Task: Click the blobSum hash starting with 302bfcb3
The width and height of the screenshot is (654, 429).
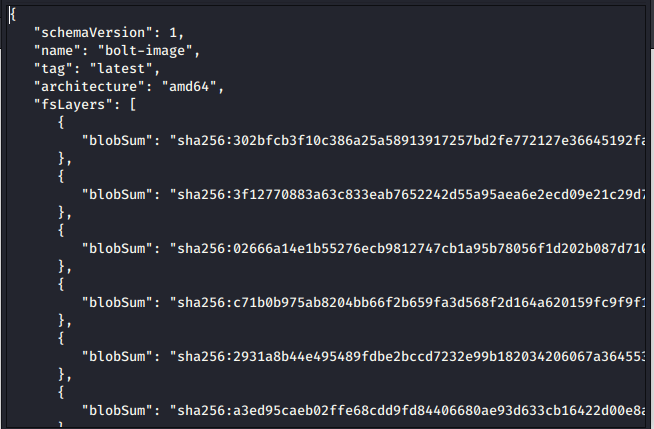Action: pos(410,139)
